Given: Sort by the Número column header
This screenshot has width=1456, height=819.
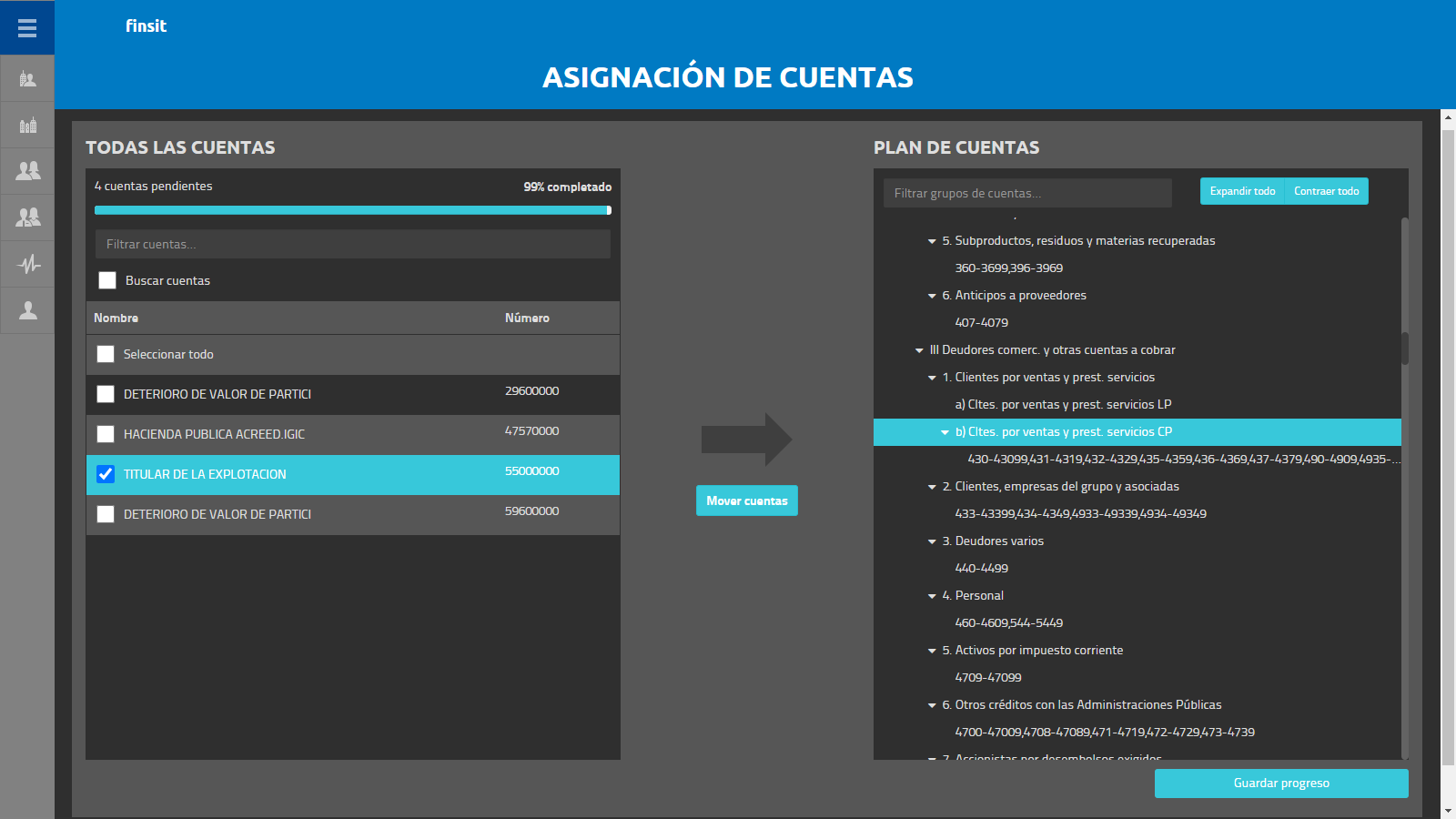Looking at the screenshot, I should coord(527,318).
